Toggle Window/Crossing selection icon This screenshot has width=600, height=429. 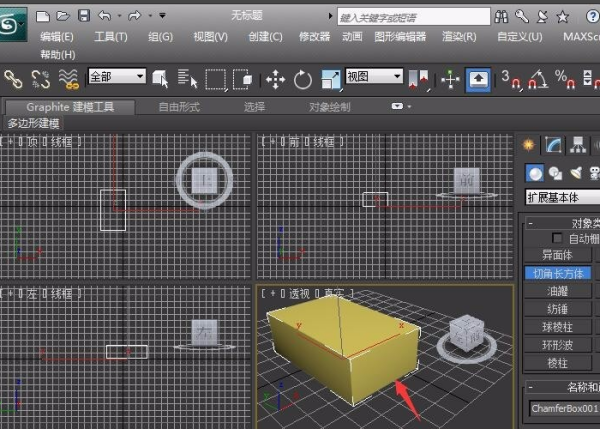[243, 79]
